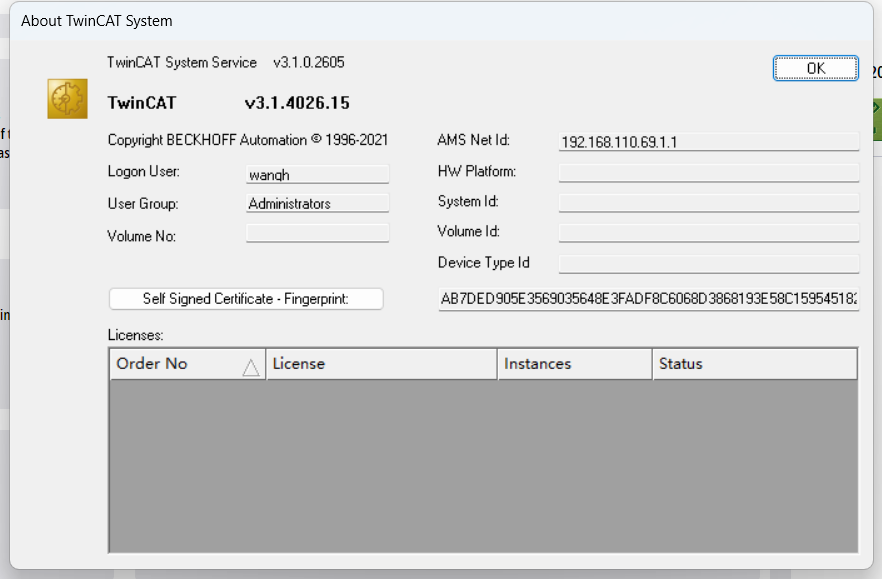Click the empty HW Platform field
Image resolution: width=882 pixels, height=579 pixels.
[709, 172]
